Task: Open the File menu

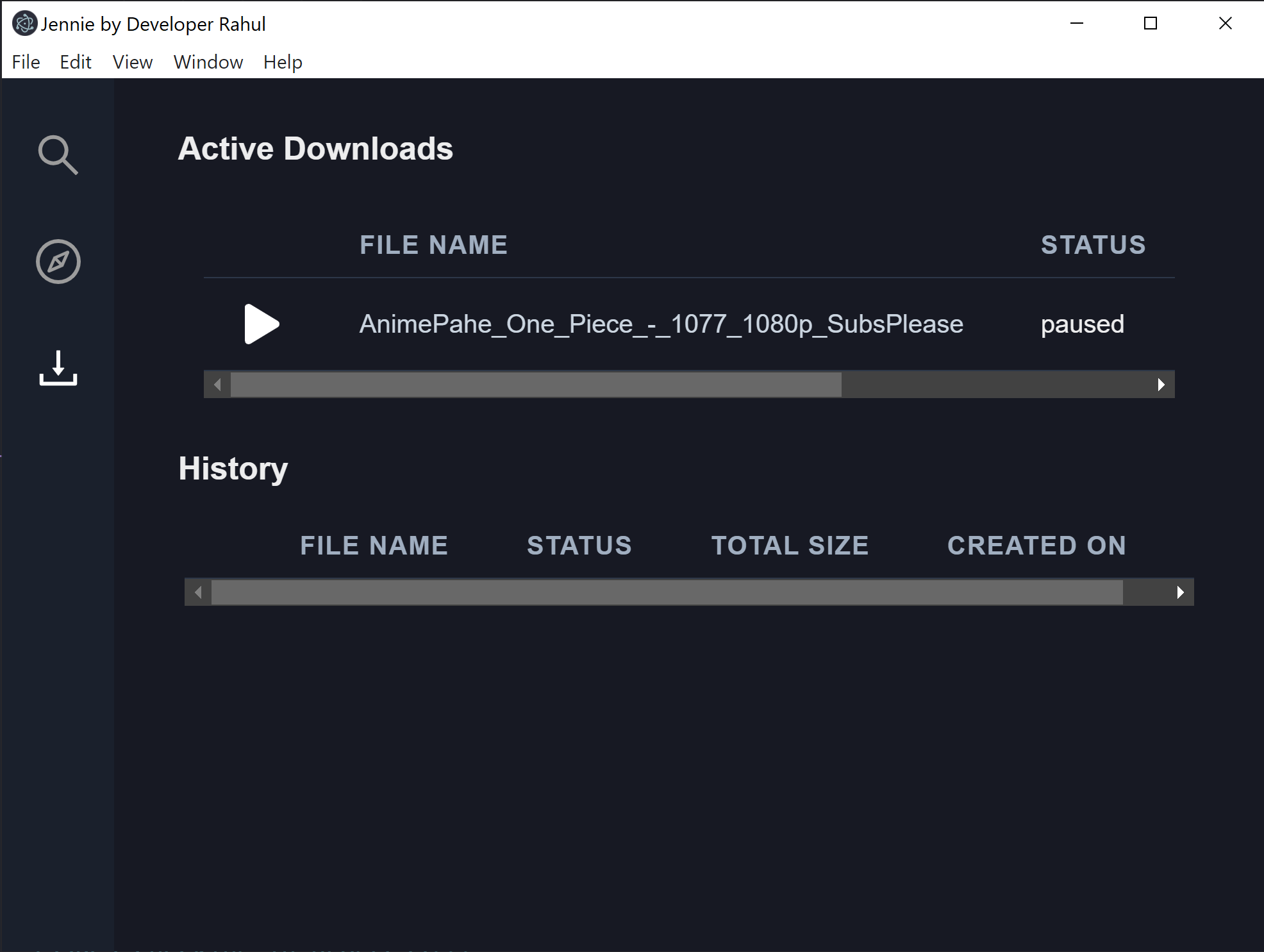Action: click(x=26, y=62)
